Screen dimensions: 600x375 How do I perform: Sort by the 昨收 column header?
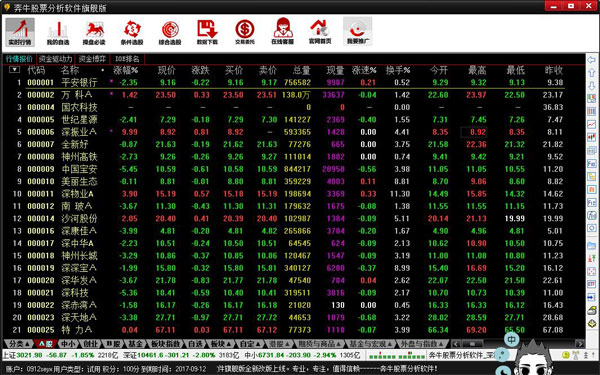pos(554,70)
